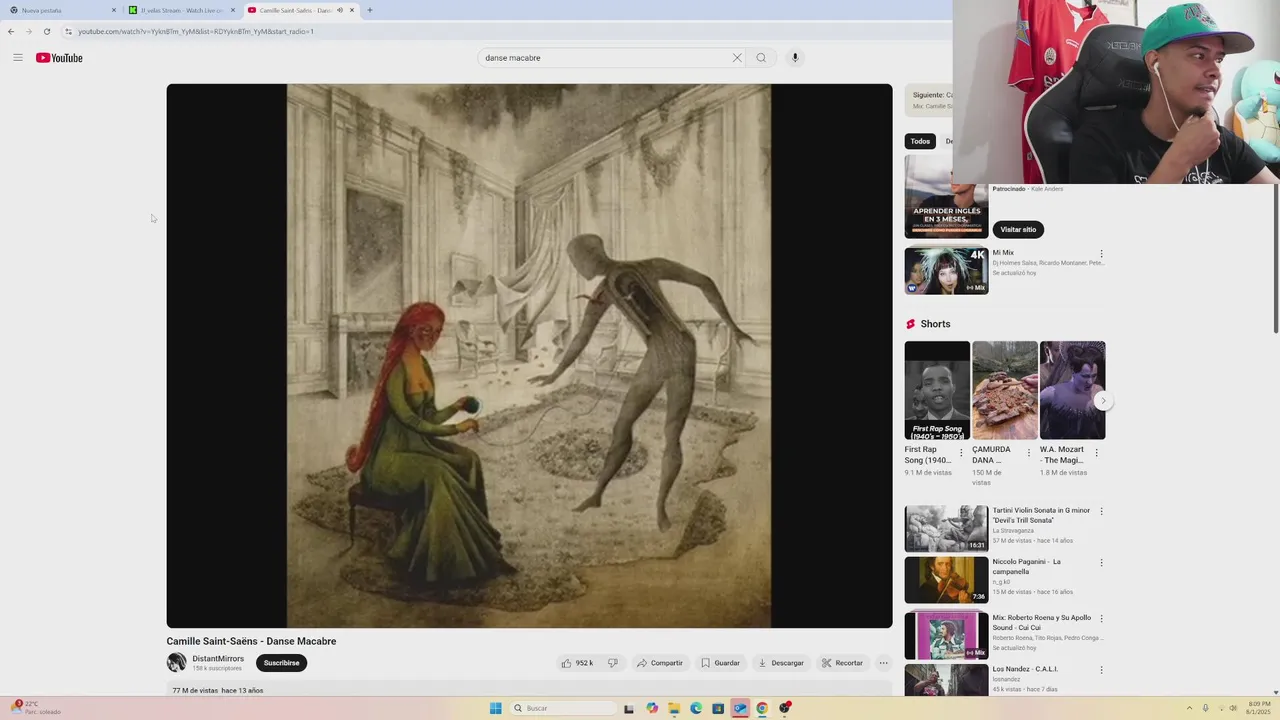Image resolution: width=1280 pixels, height=720 pixels.
Task: Close the Camille Saint-Saëns YouTube tab
Action: click(352, 10)
